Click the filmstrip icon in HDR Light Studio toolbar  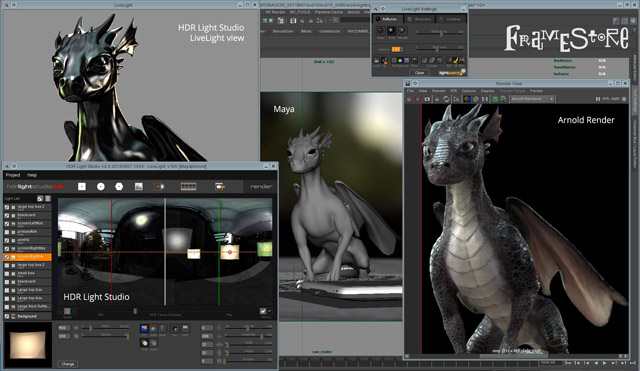pos(188,187)
